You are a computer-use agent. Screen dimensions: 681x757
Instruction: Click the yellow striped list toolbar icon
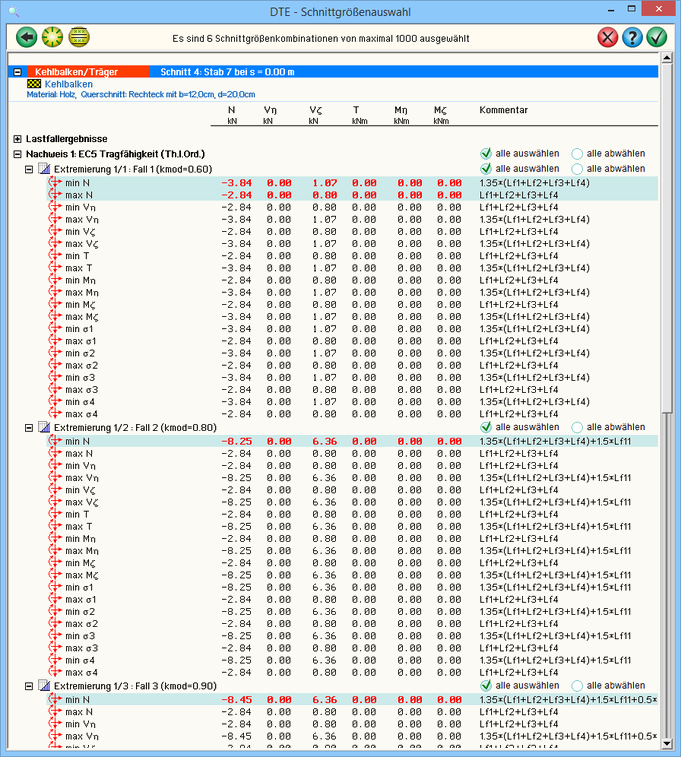[77, 38]
